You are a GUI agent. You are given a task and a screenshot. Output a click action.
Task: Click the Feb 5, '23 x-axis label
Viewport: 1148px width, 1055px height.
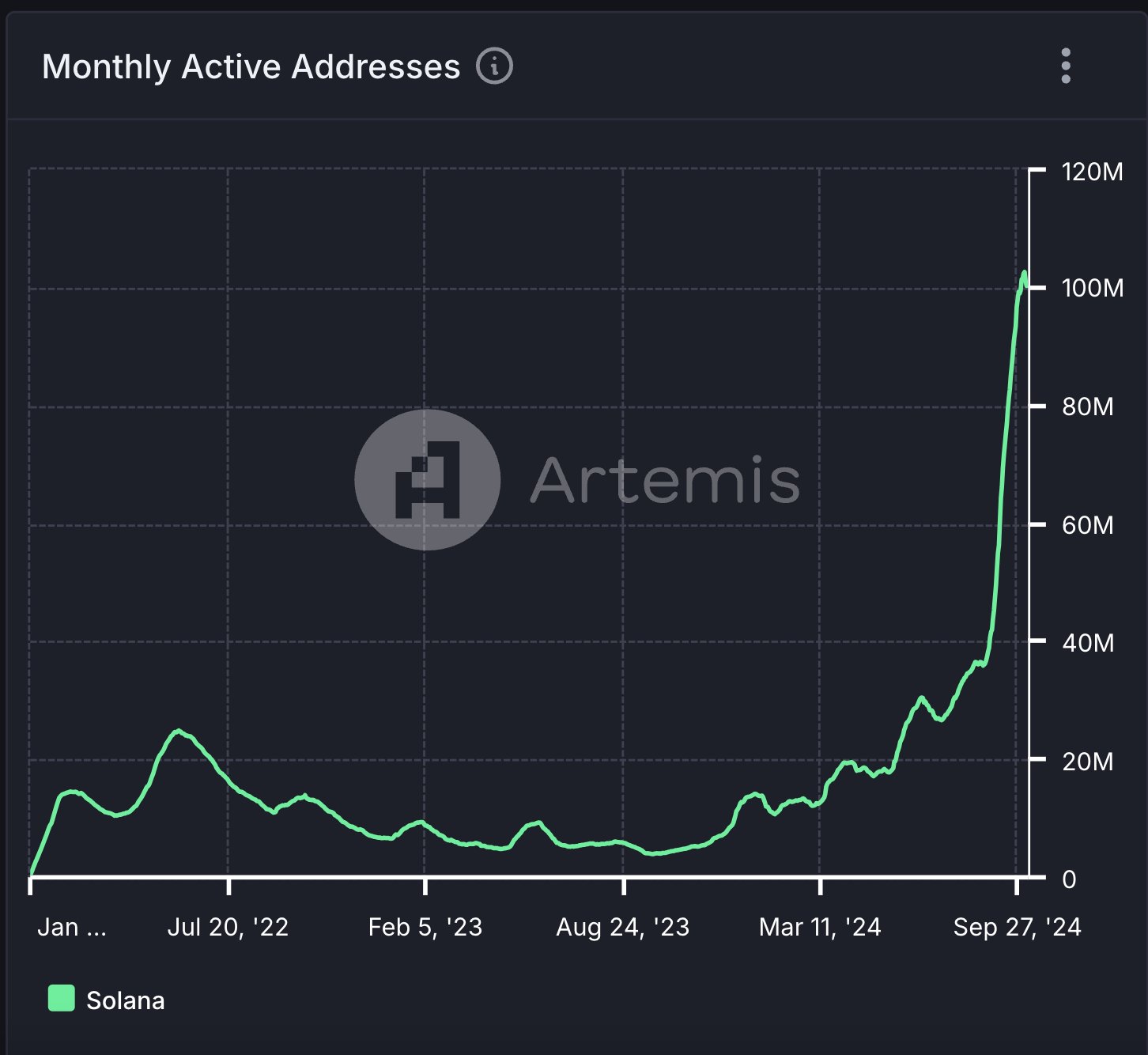tap(425, 927)
